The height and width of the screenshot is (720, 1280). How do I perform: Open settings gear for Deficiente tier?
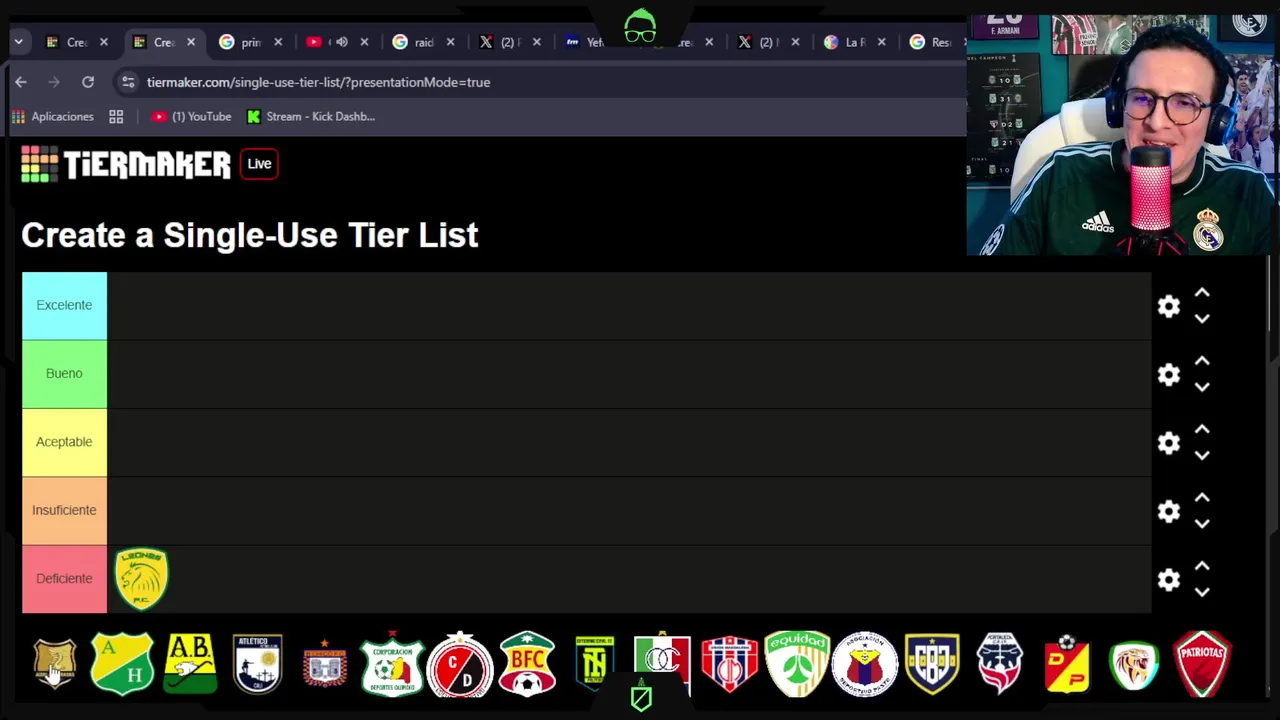click(1168, 580)
